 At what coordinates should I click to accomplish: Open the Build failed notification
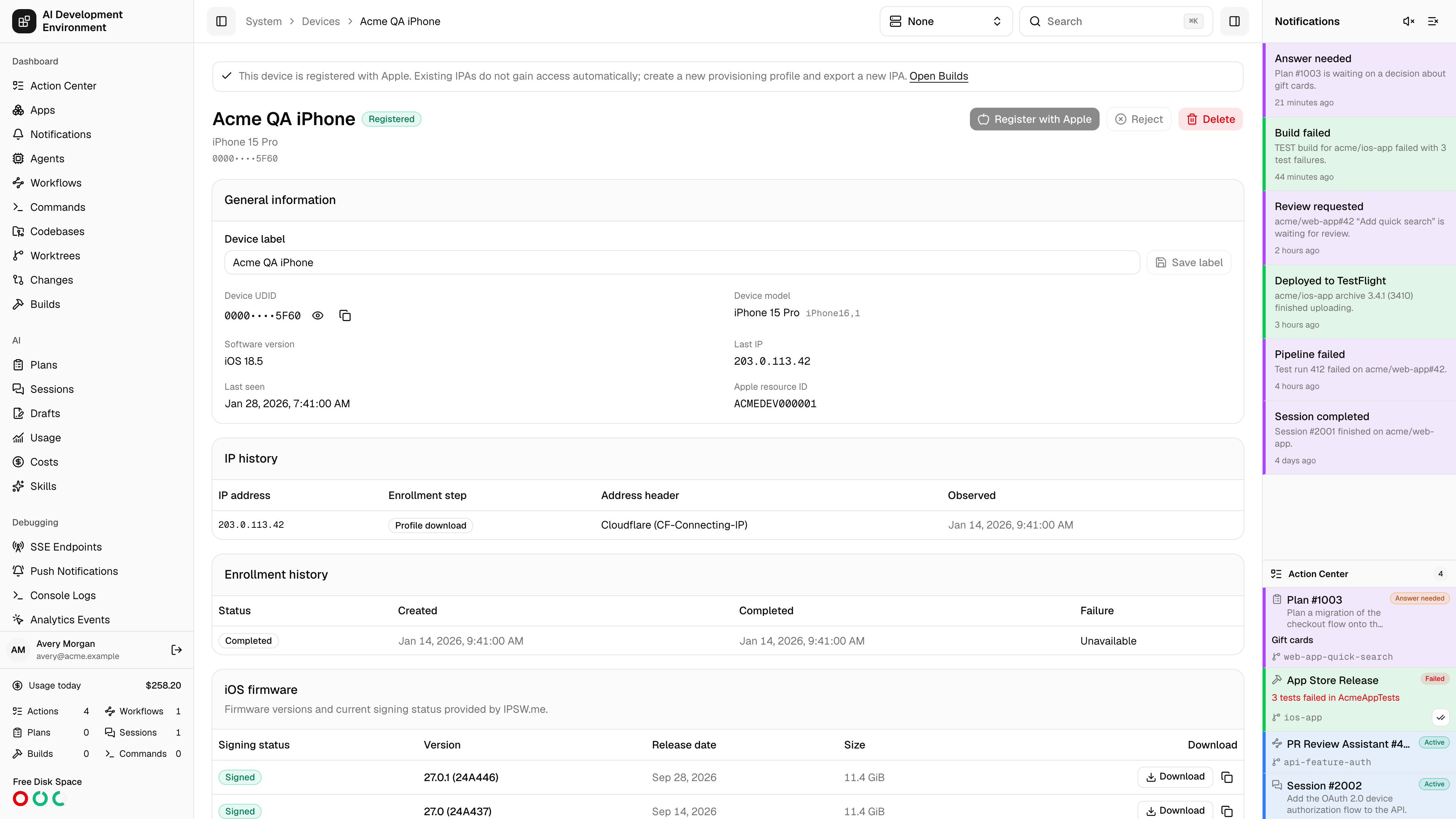pos(1359,154)
